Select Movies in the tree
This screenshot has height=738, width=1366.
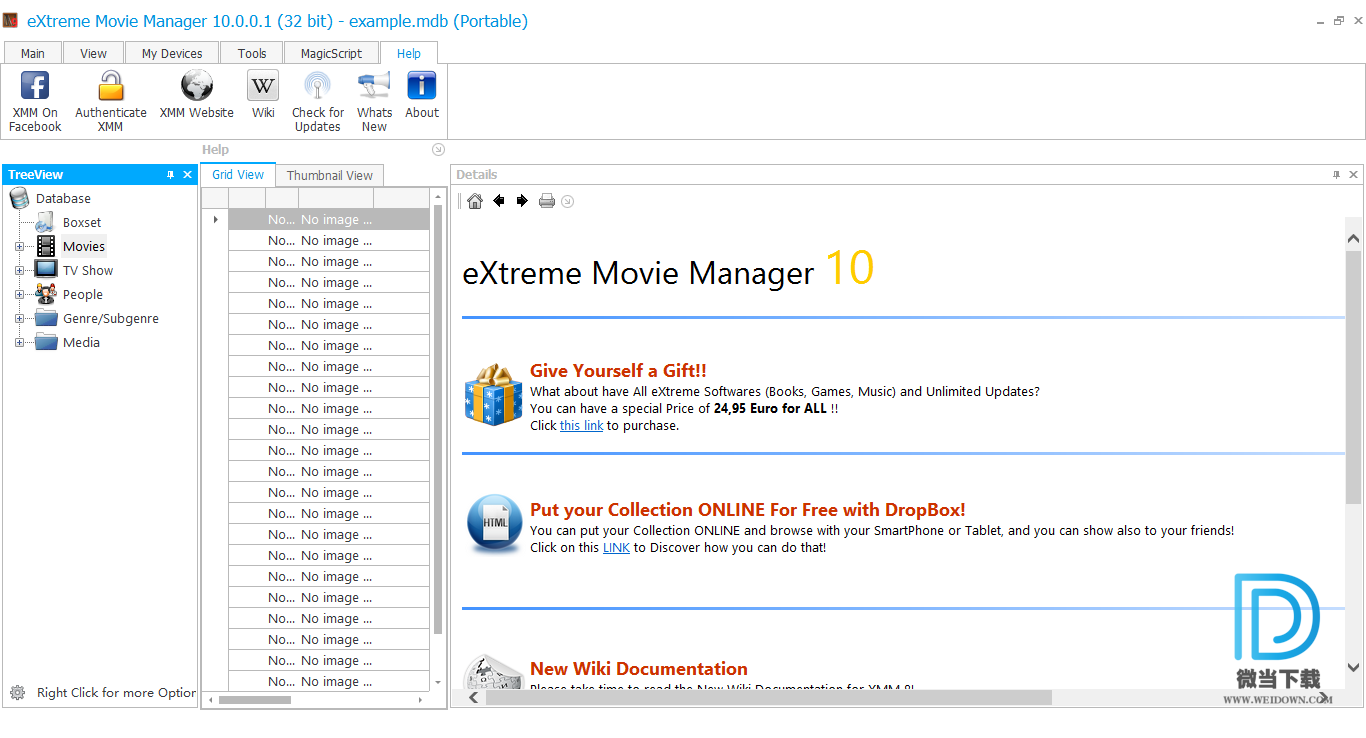[x=84, y=247]
